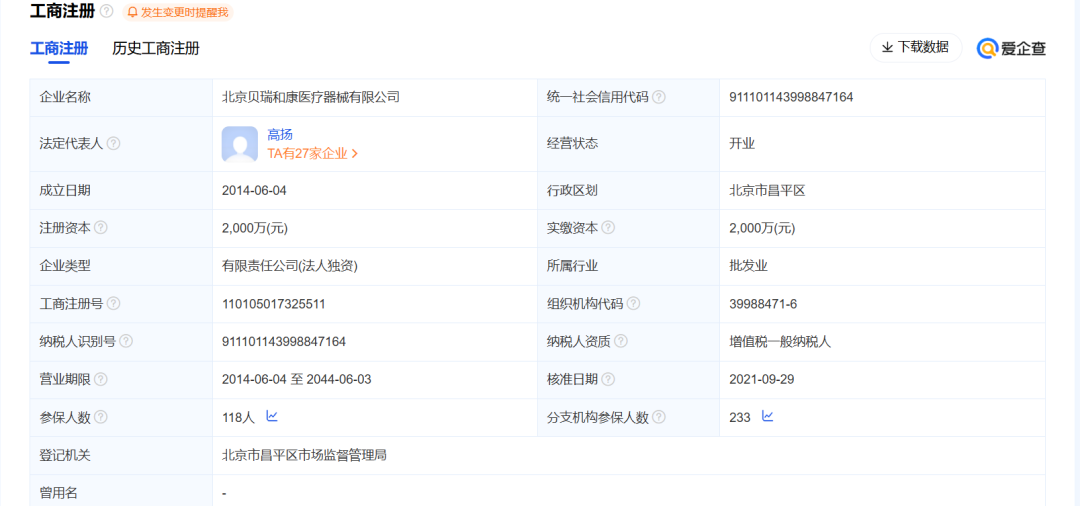Click help icon beside 工商注册 heading

(x=107, y=11)
